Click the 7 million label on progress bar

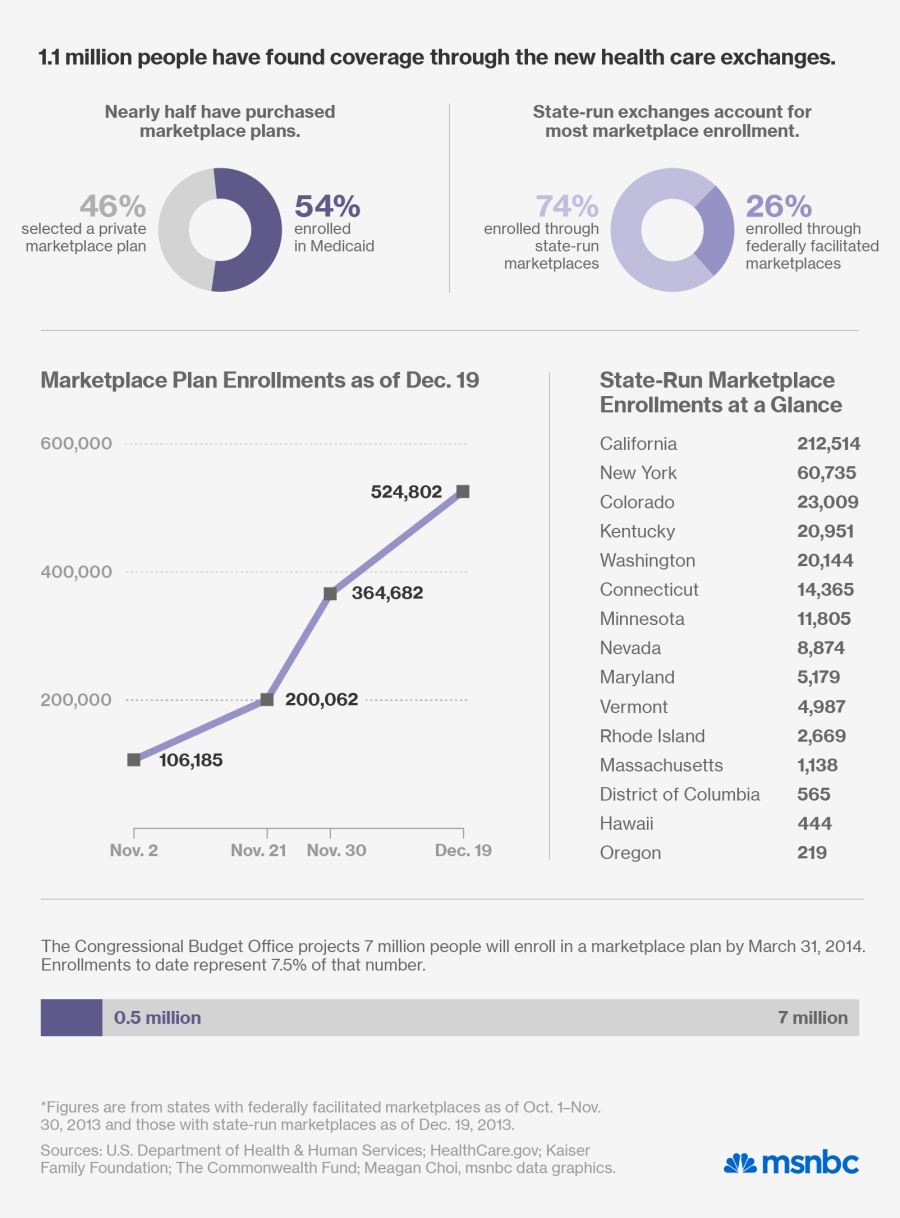click(x=812, y=1018)
